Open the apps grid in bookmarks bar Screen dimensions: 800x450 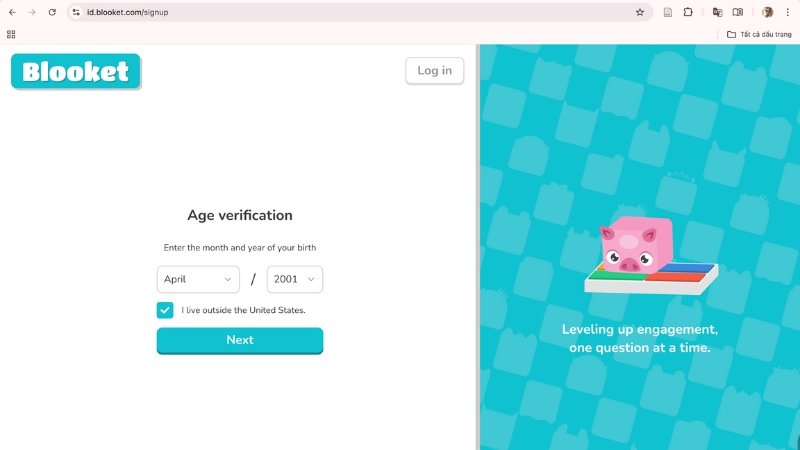[x=11, y=34]
